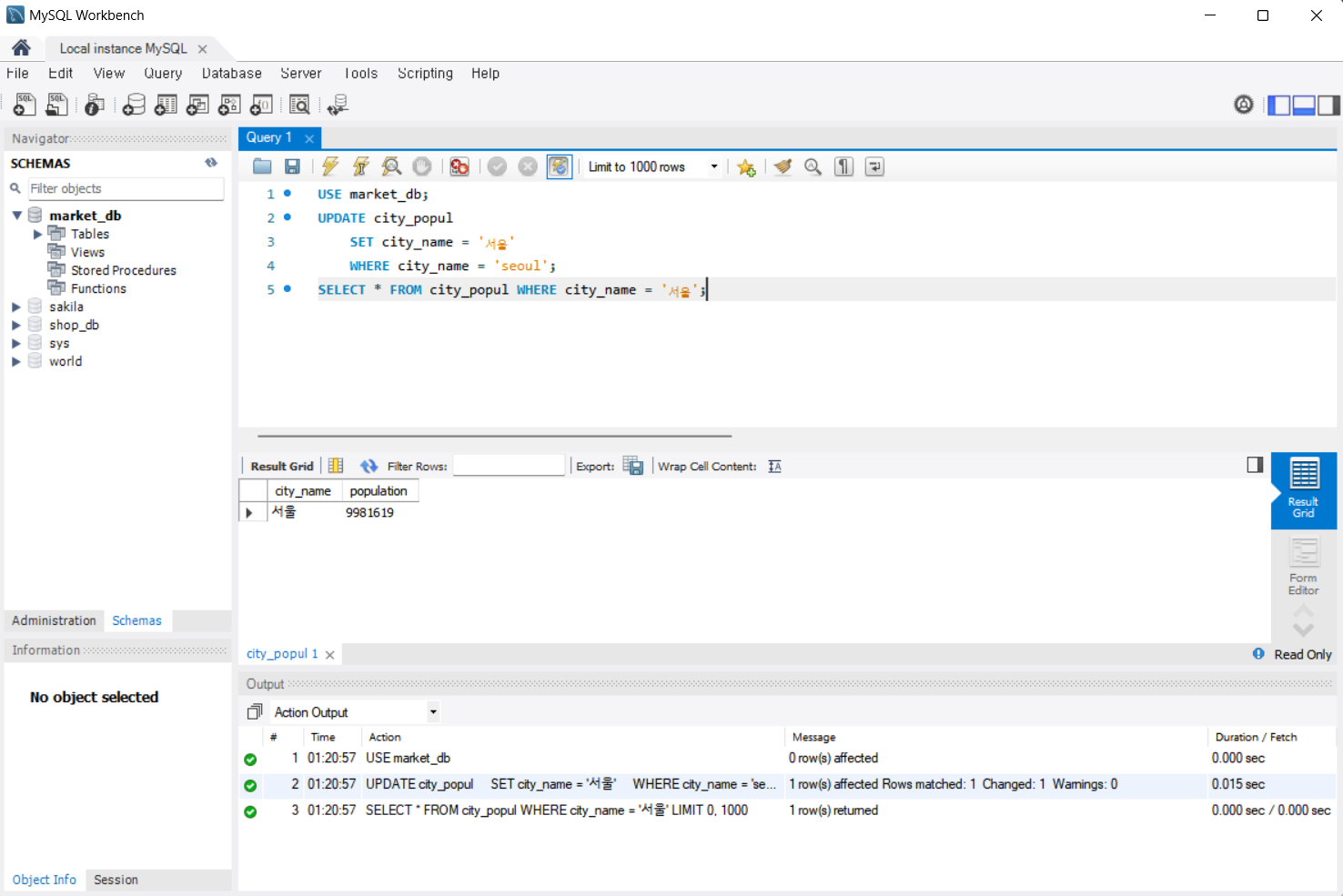Screen dimensions: 1343x896
Task: Open the server info inspector icon
Action: coord(94,105)
